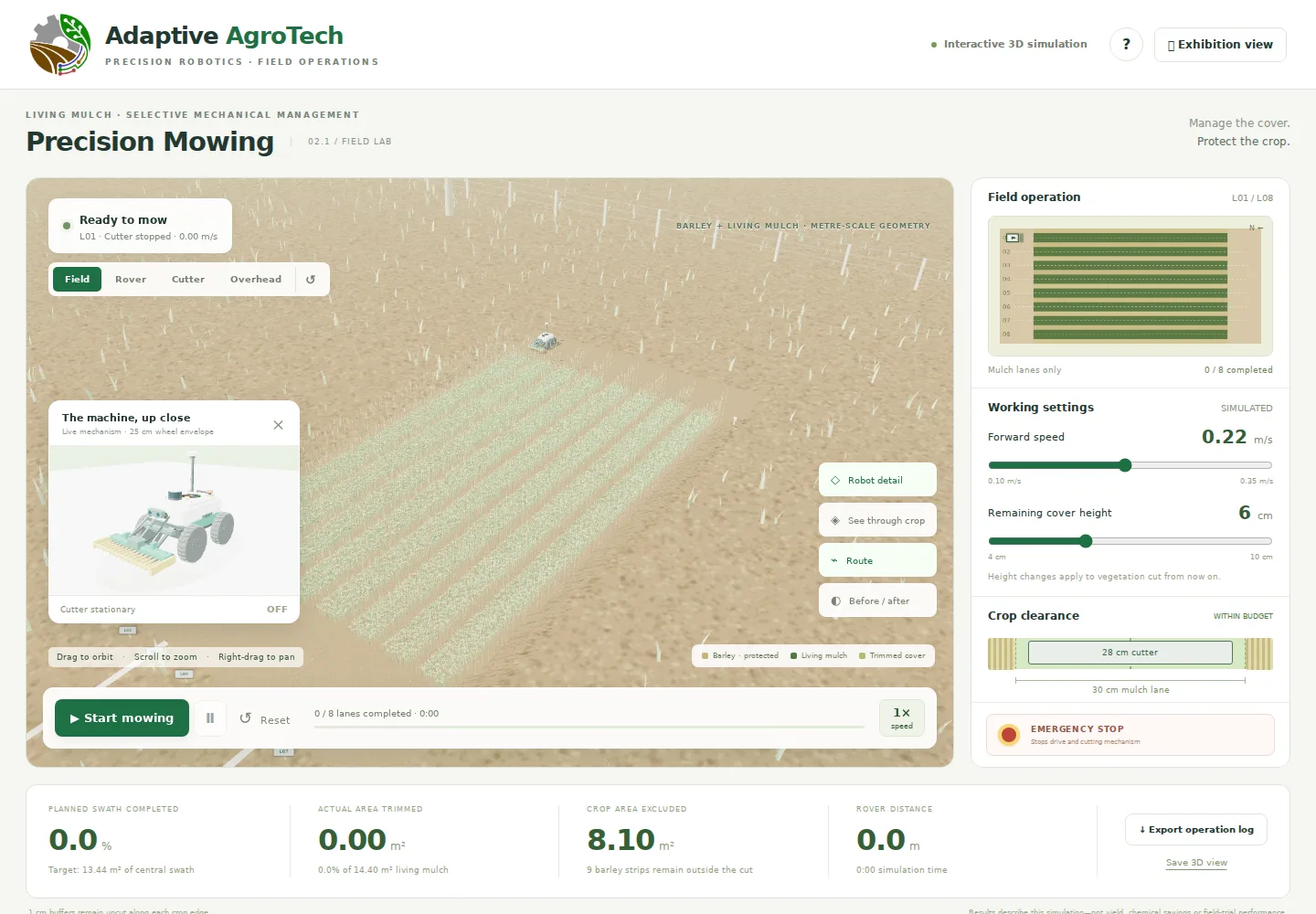
Task: Switch to the Rover camera tab
Action: point(131,280)
